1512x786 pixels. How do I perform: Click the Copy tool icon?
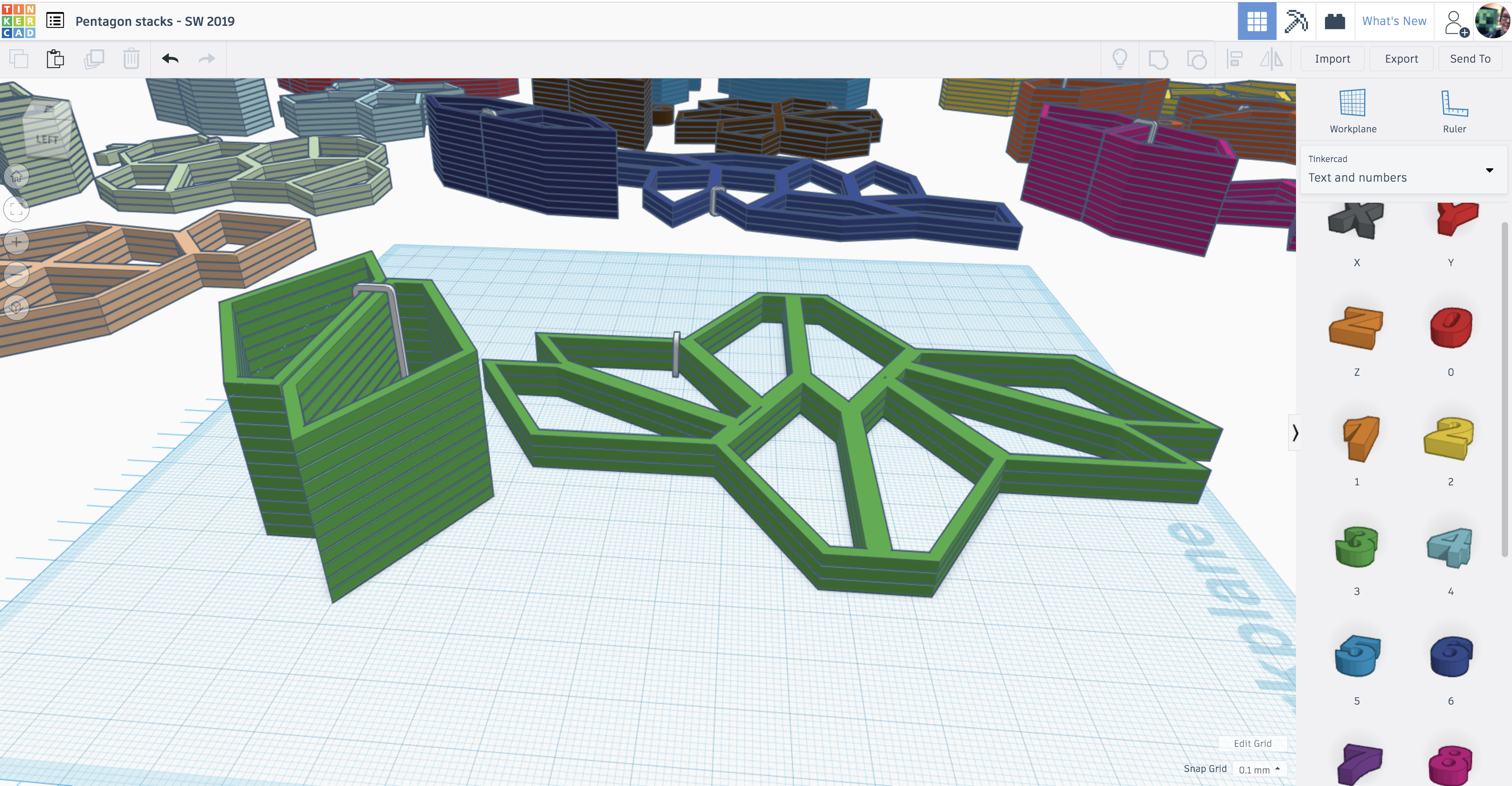pos(19,59)
